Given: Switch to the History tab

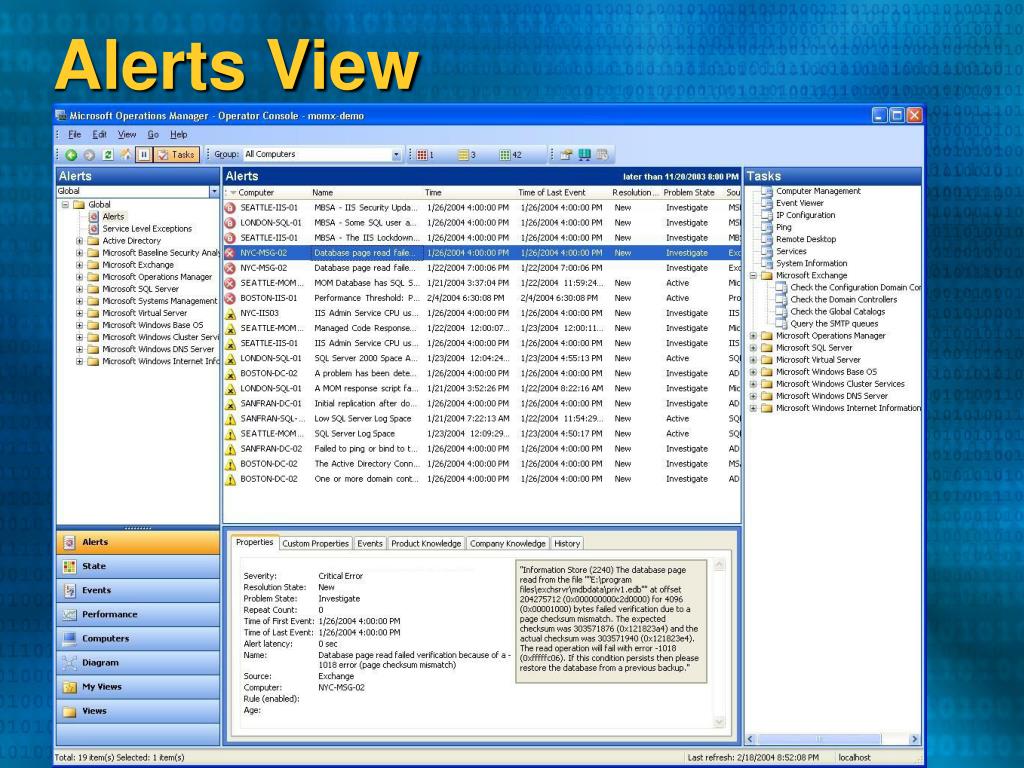Looking at the screenshot, I should [x=567, y=543].
